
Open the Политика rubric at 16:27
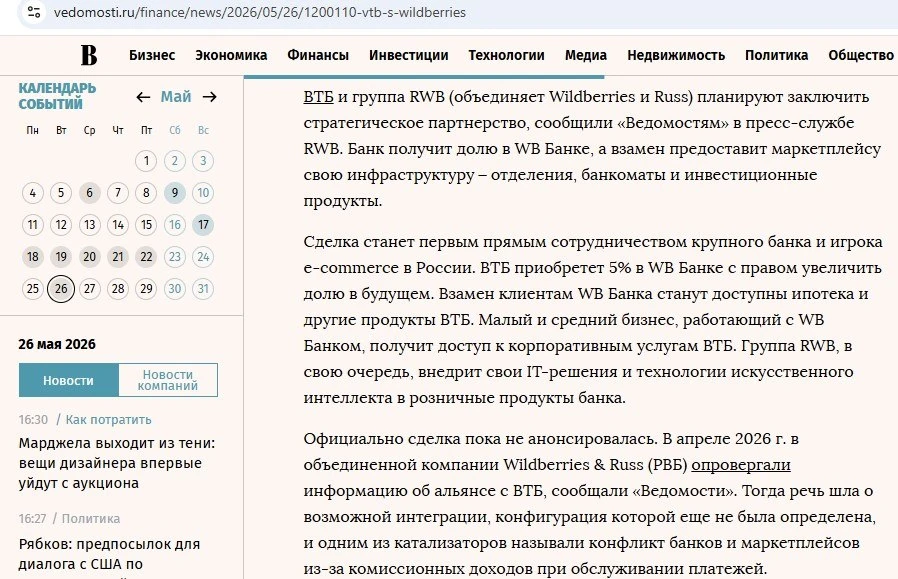tap(90, 519)
